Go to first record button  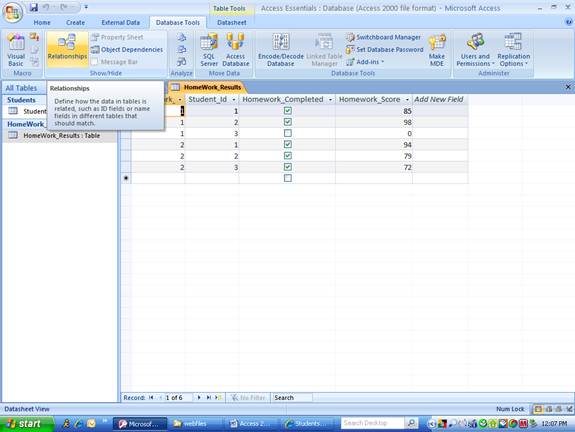151,398
